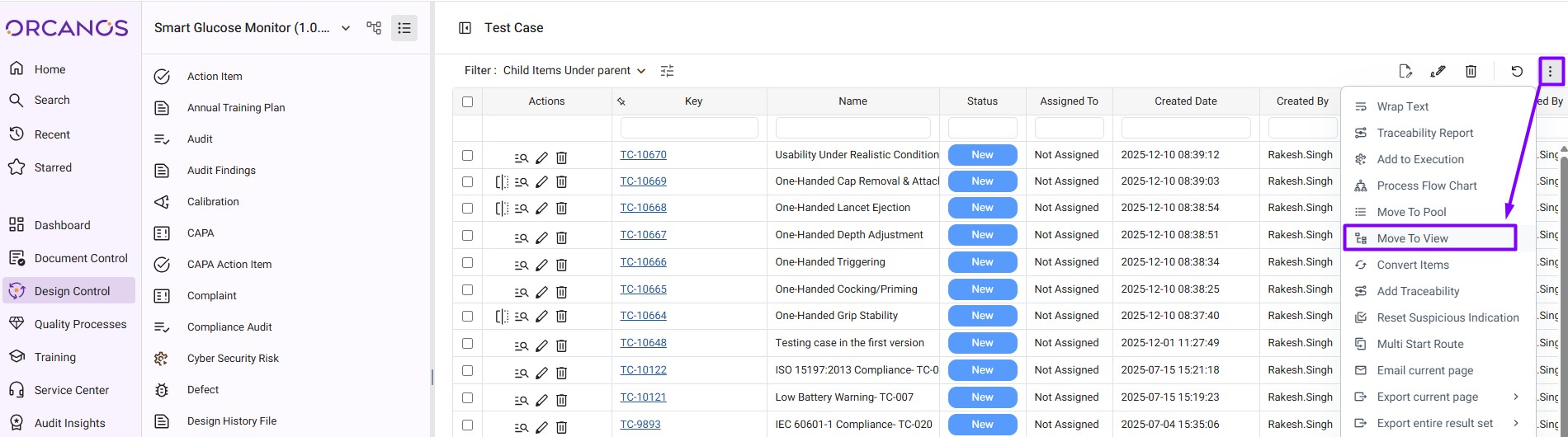The image size is (1568, 437).
Task: Open the three-dot more options menu
Action: 1550,71
